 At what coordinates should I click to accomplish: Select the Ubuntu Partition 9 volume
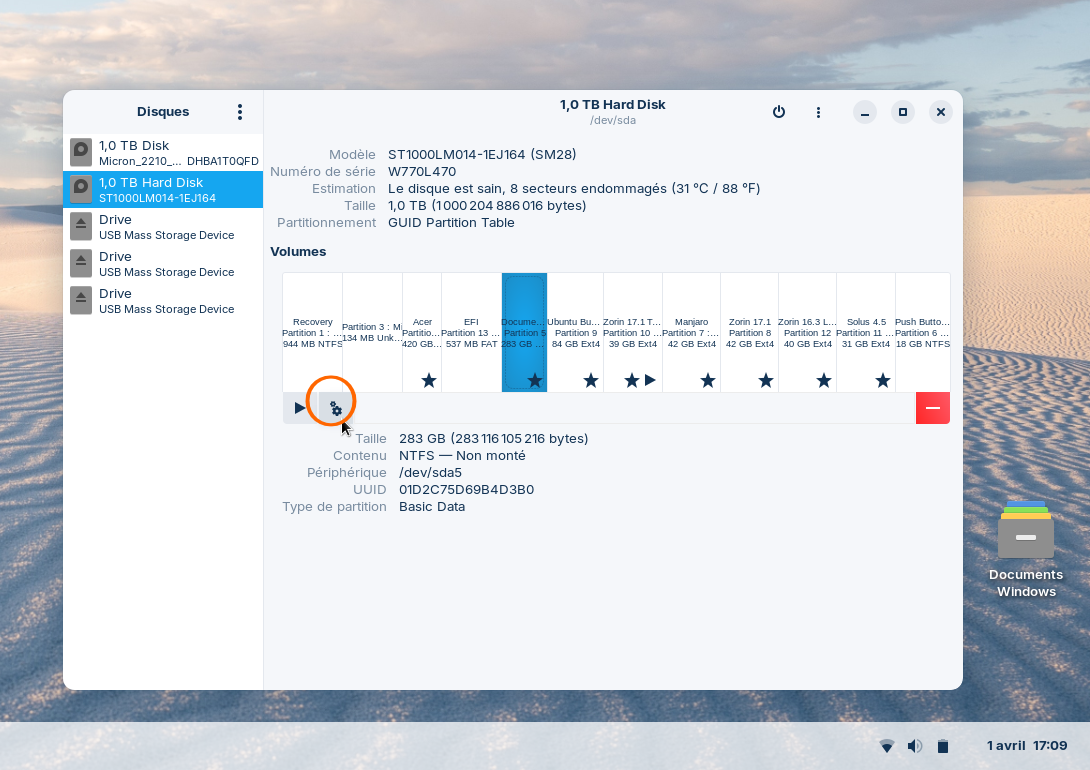tap(575, 332)
